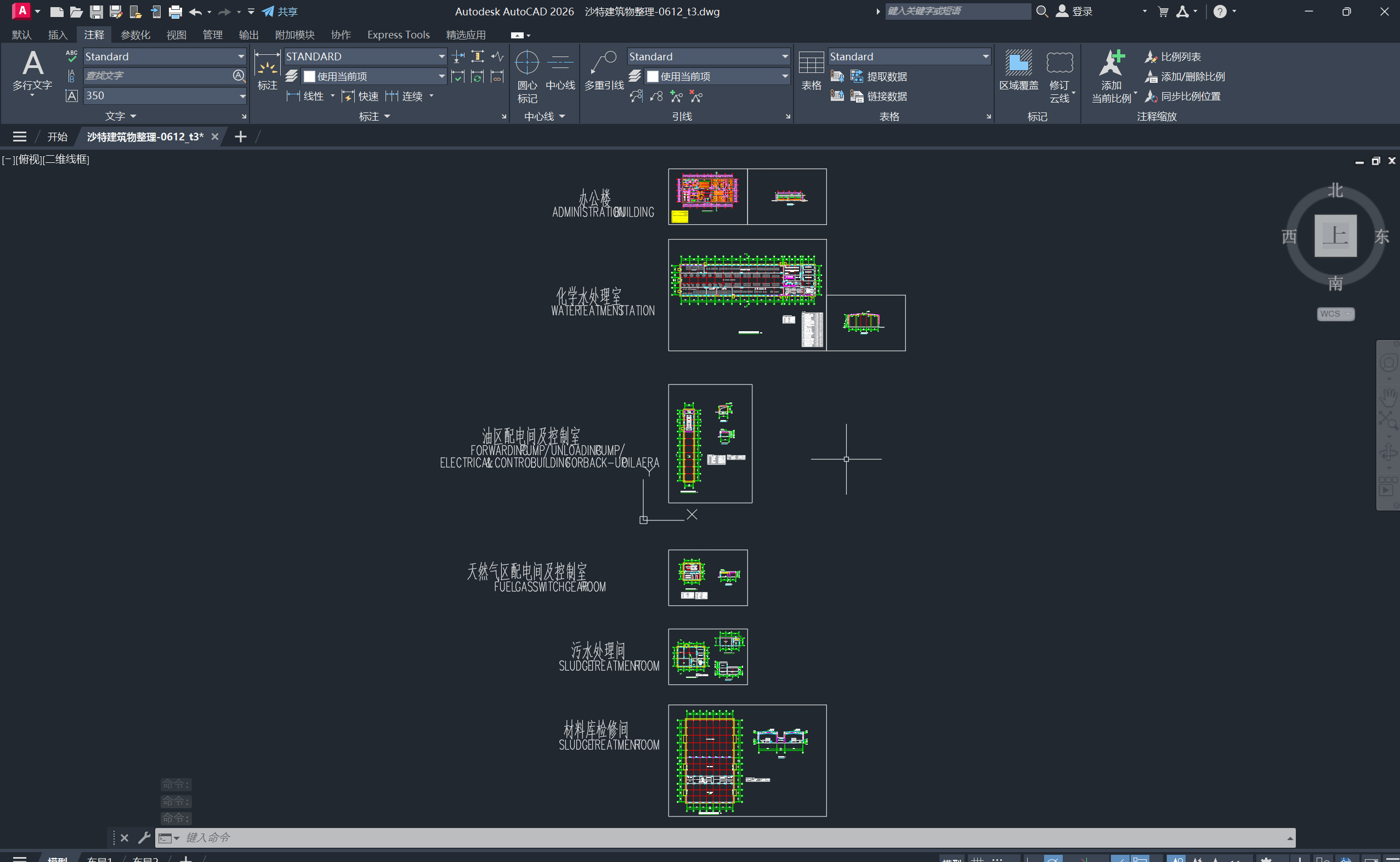Click the Plot printer icon in the quick access toolbar
1400x862 pixels.
pos(175,12)
